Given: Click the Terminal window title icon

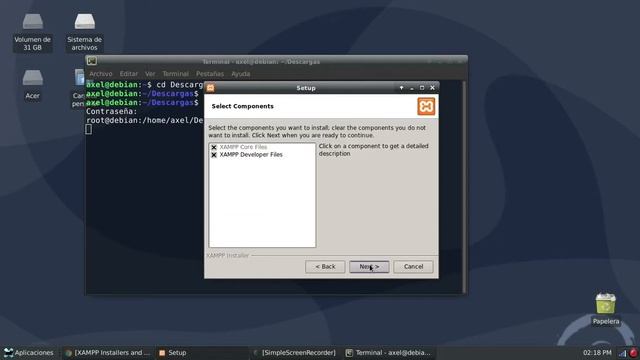Looking at the screenshot, I should (92, 61).
